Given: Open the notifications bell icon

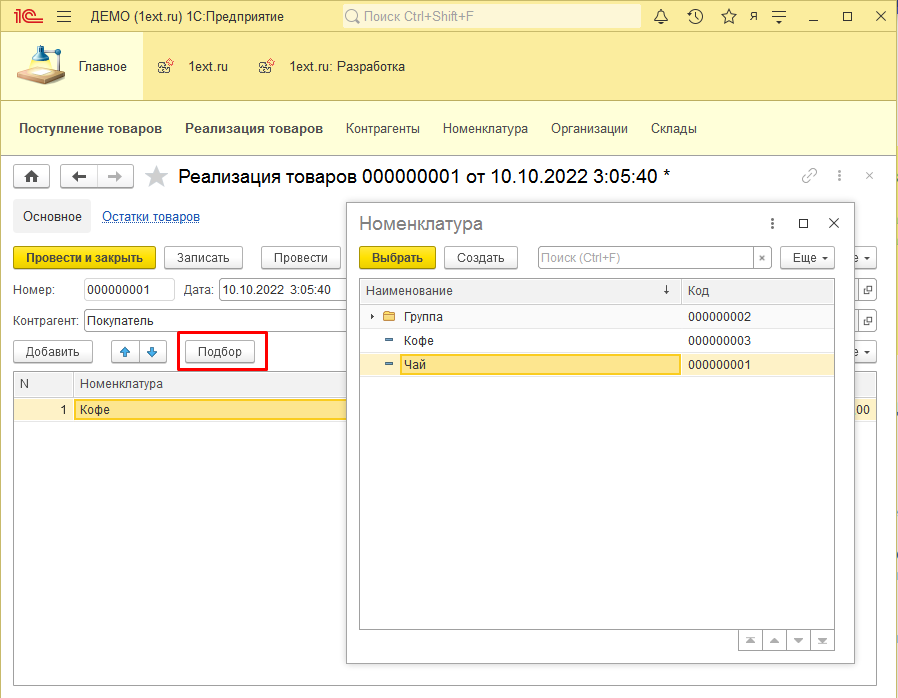Looking at the screenshot, I should [661, 16].
